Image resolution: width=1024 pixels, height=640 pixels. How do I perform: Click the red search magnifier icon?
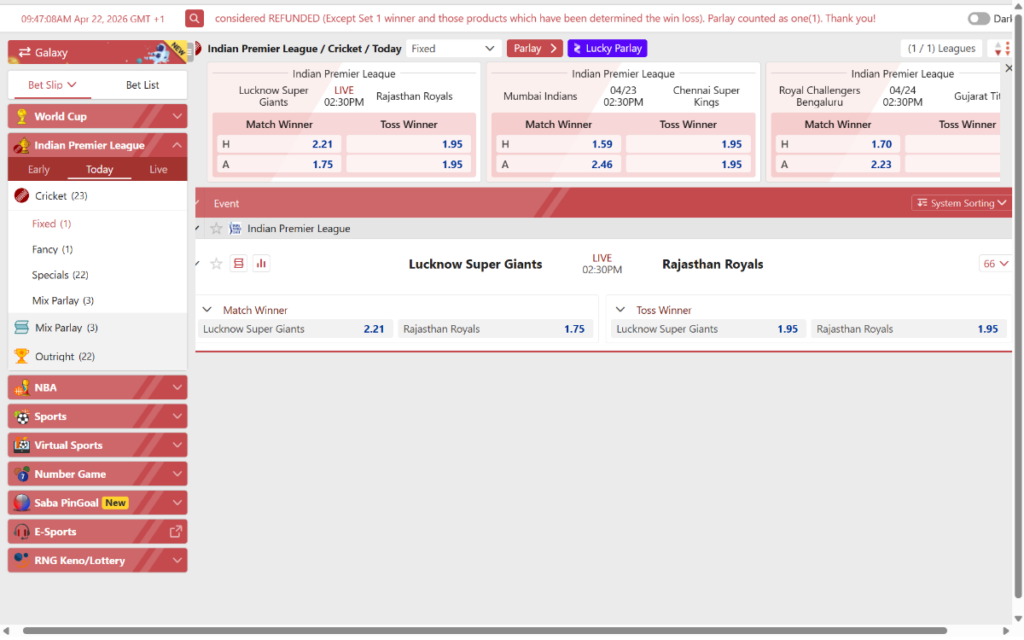click(195, 19)
